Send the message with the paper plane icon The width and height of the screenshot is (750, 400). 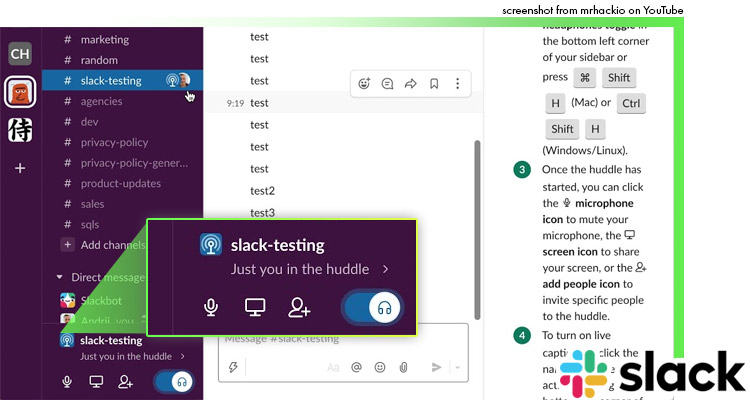point(436,367)
